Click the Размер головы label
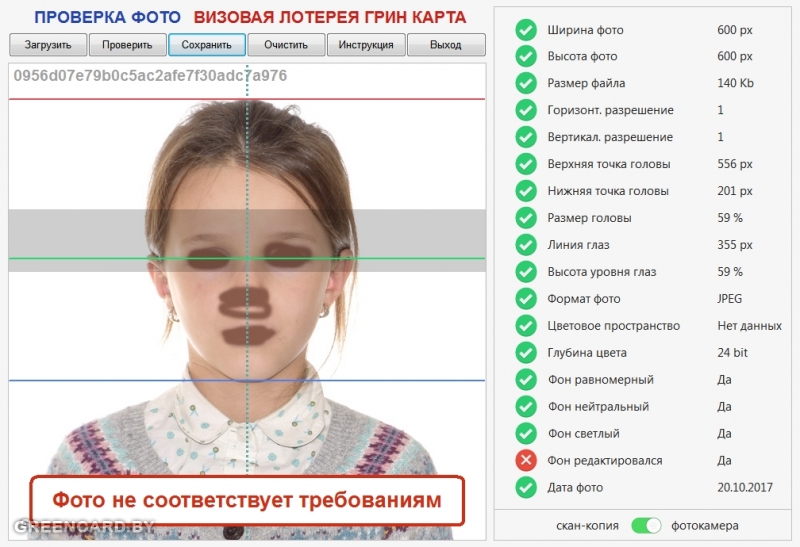The height and width of the screenshot is (547, 800). click(589, 218)
